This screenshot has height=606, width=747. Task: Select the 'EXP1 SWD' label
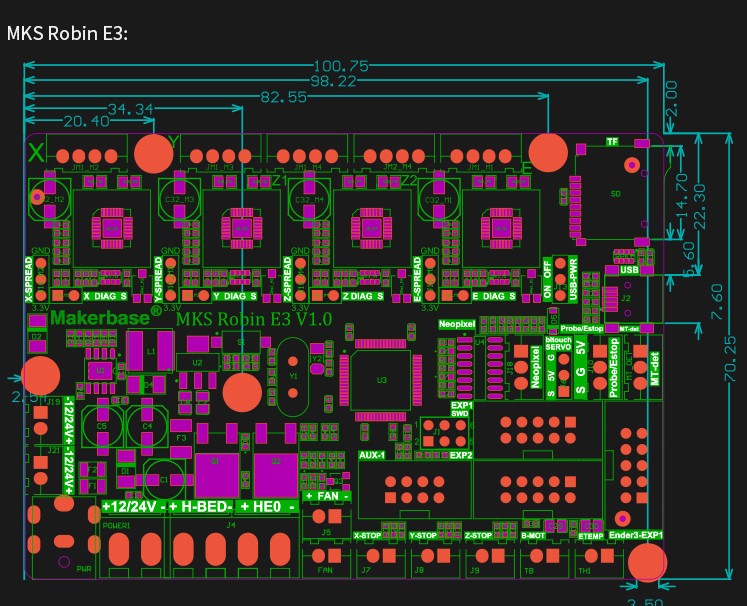pos(462,409)
